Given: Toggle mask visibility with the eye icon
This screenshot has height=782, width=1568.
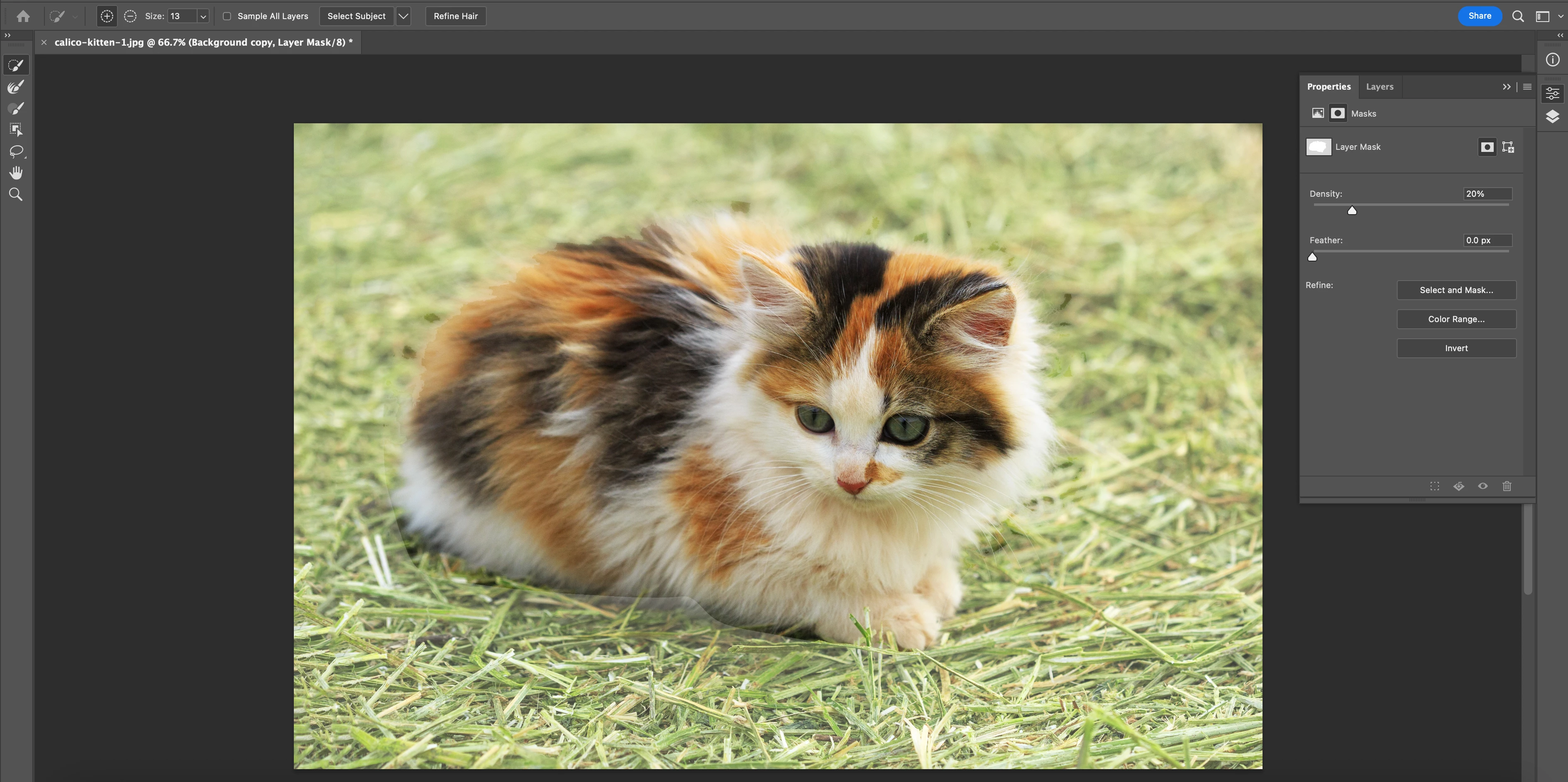Looking at the screenshot, I should (1483, 486).
